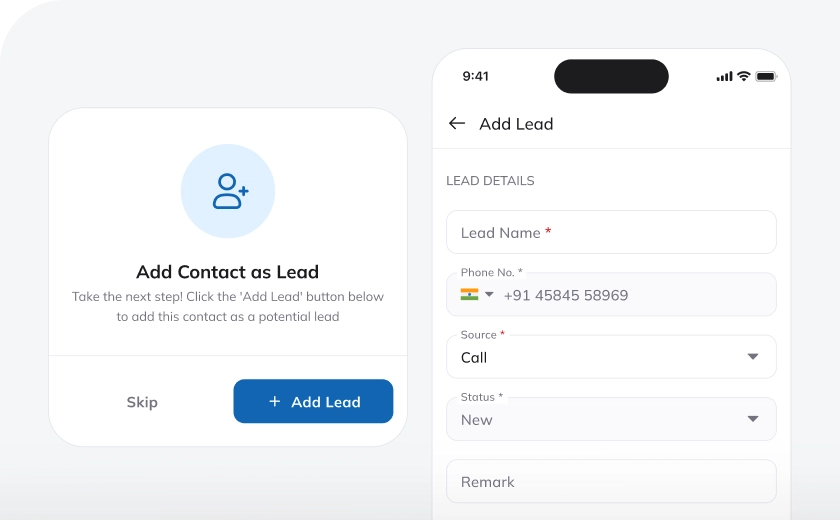This screenshot has height=520, width=840.
Task: Tap the battery status icon
Action: pos(766,76)
